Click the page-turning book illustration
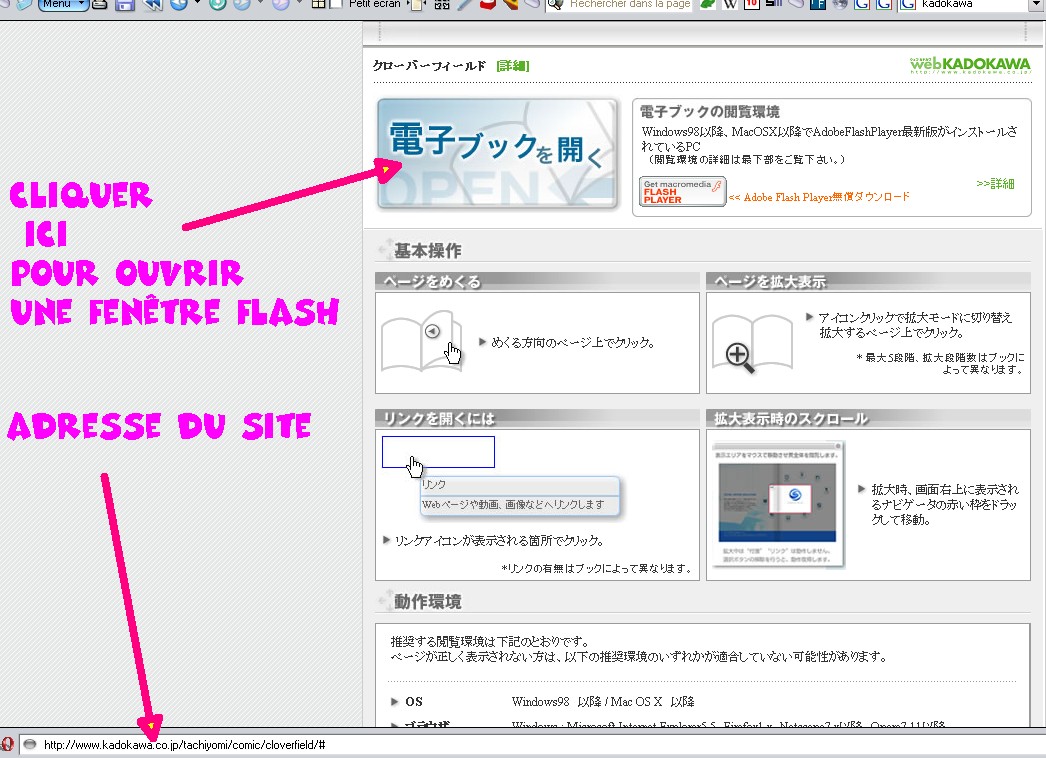Viewport: 1046px width, 758px height. [422, 341]
